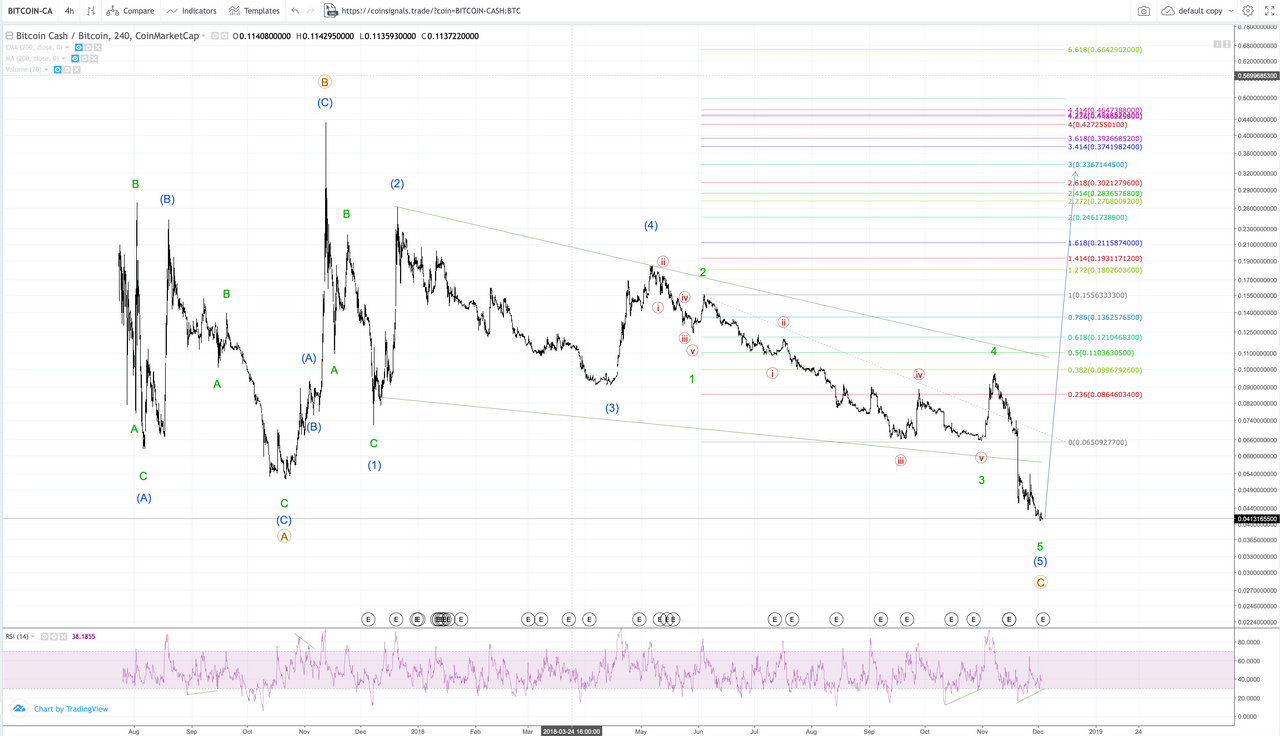Collapse the indicator legend box
Screen dimensions: 1280x736
point(9,35)
